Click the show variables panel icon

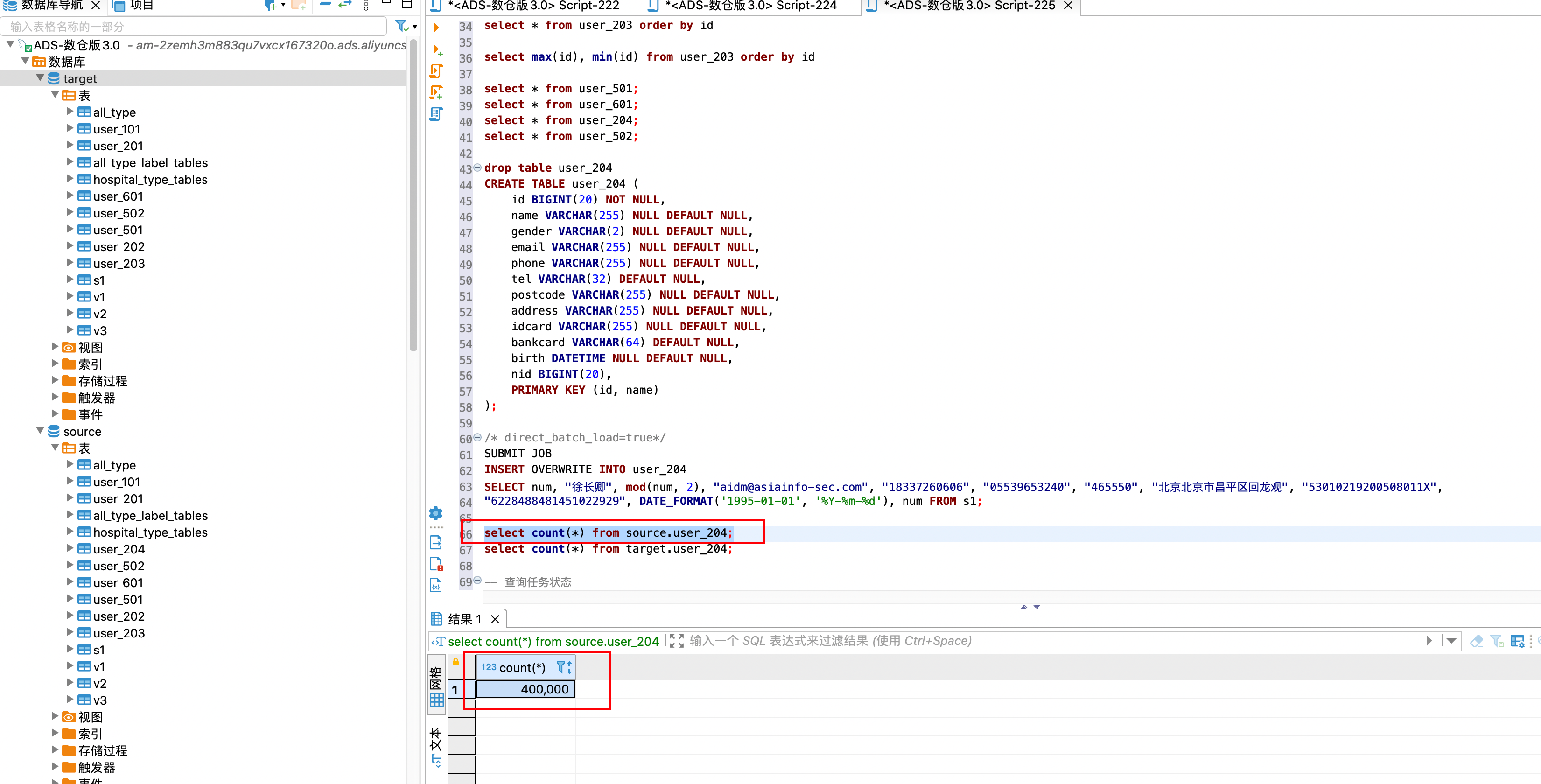tap(436, 585)
